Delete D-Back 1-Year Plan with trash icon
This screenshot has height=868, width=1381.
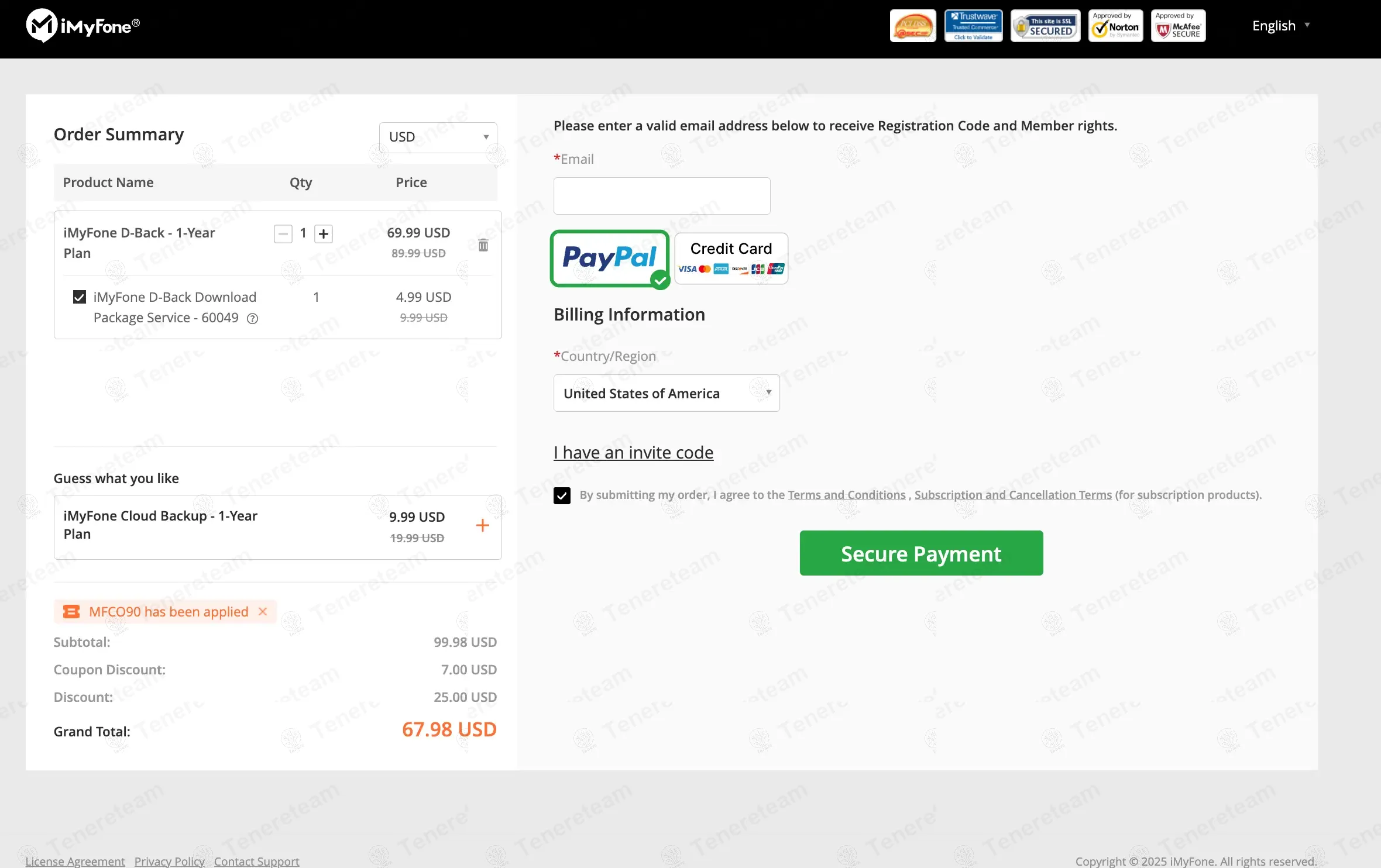(x=483, y=245)
